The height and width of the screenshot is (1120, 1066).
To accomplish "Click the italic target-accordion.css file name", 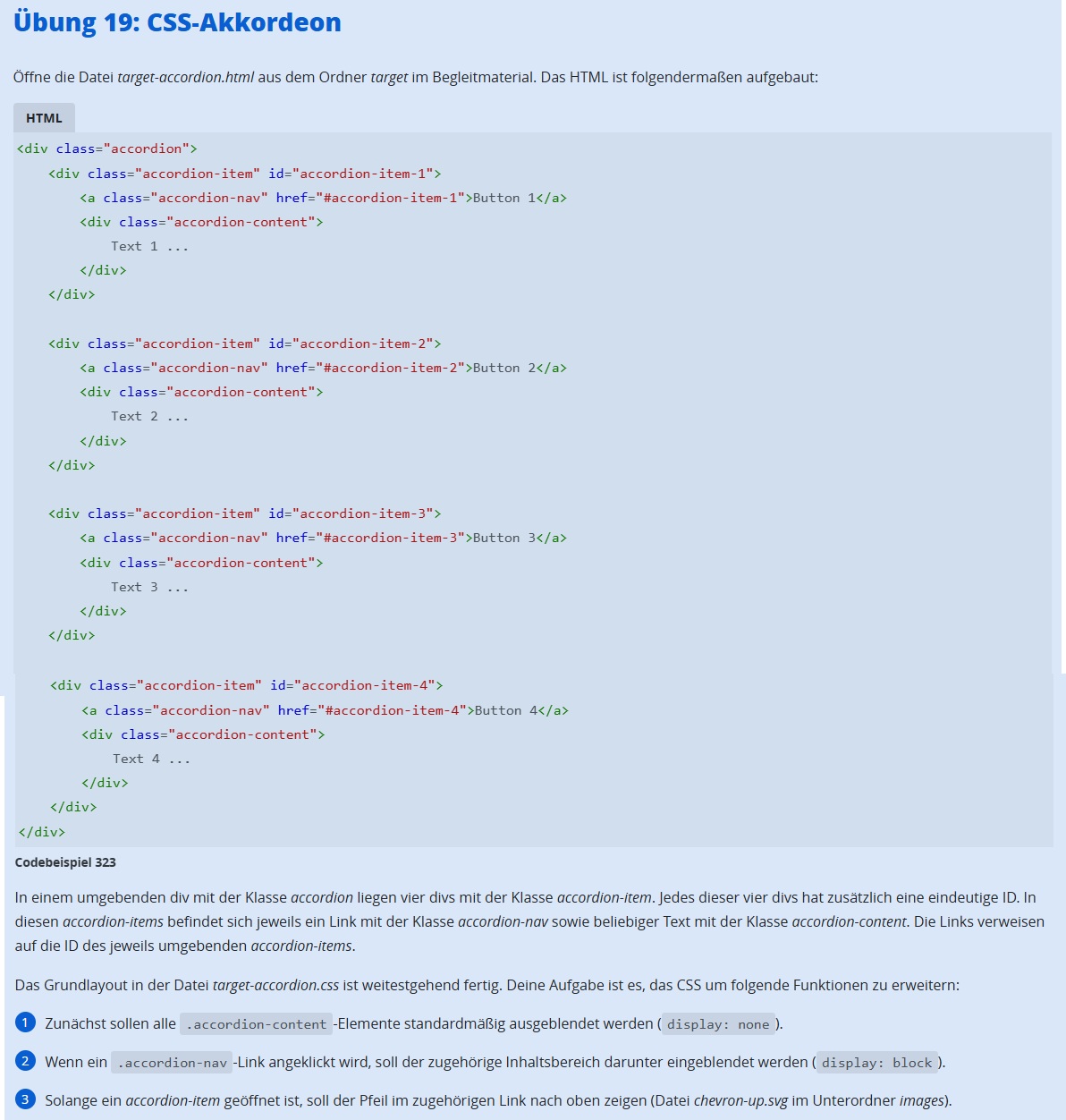I will click(275, 985).
